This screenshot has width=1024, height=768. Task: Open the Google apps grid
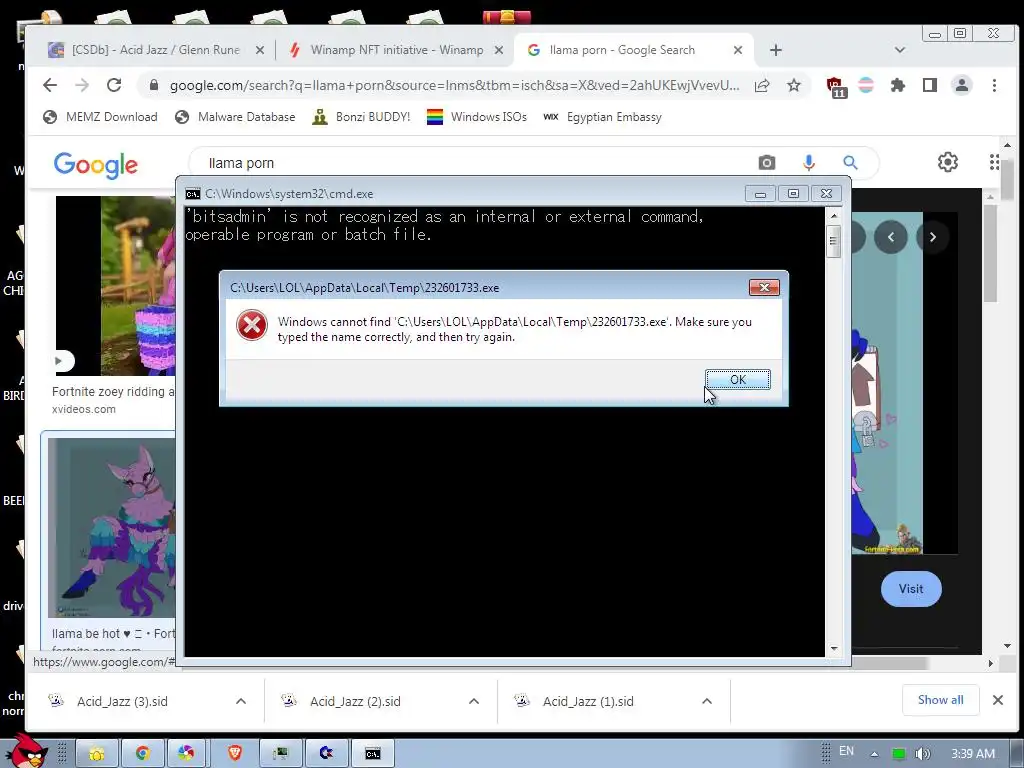coord(994,162)
